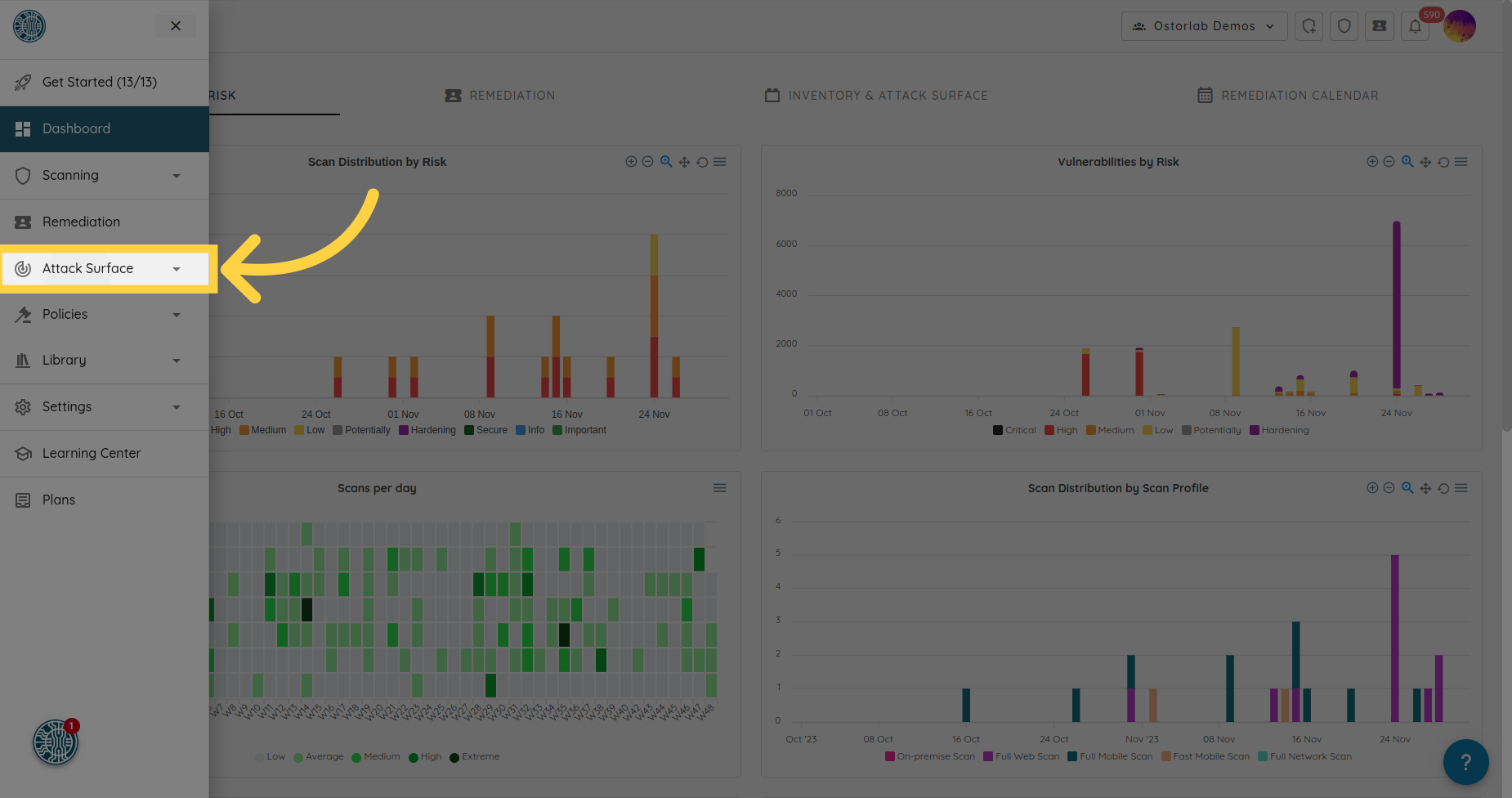Select pan tool on Vulnerabilities by Risk
Screen dimensions: 1512x798
coord(1425,162)
